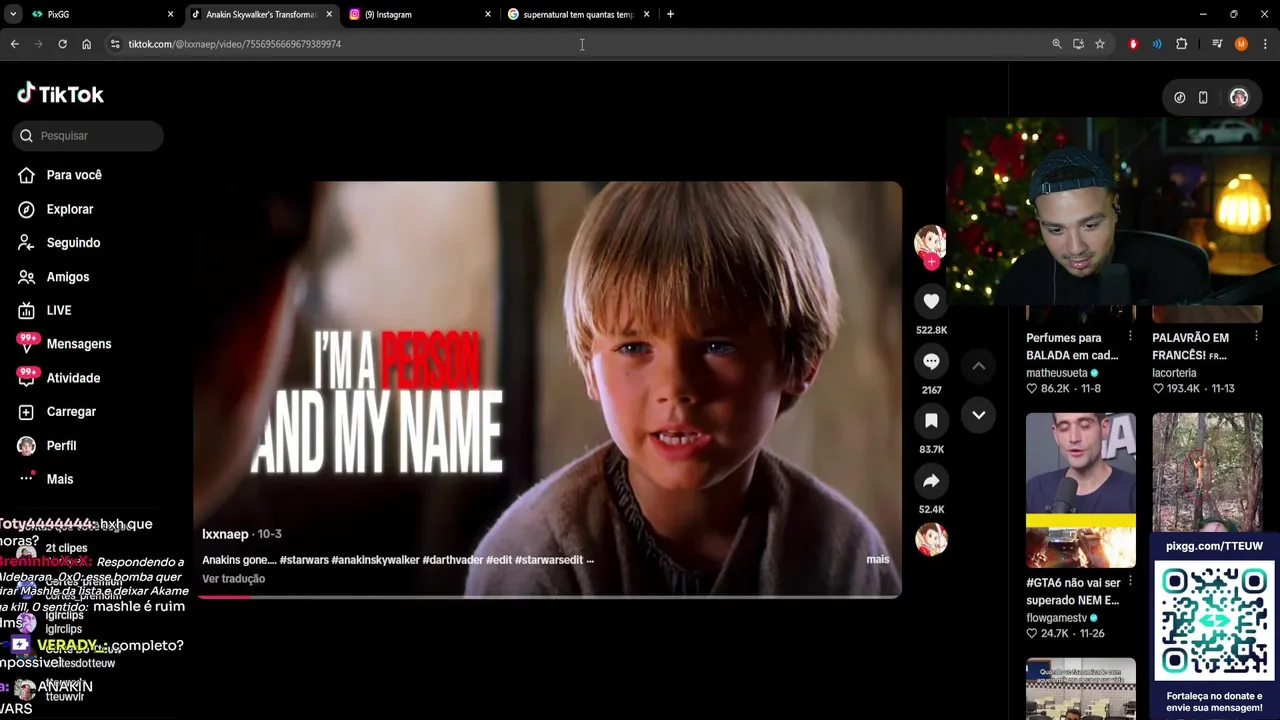Image resolution: width=1280 pixels, height=720 pixels.
Task: Follow lxxnaep with the red plus badge
Action: pyautogui.click(x=931, y=262)
